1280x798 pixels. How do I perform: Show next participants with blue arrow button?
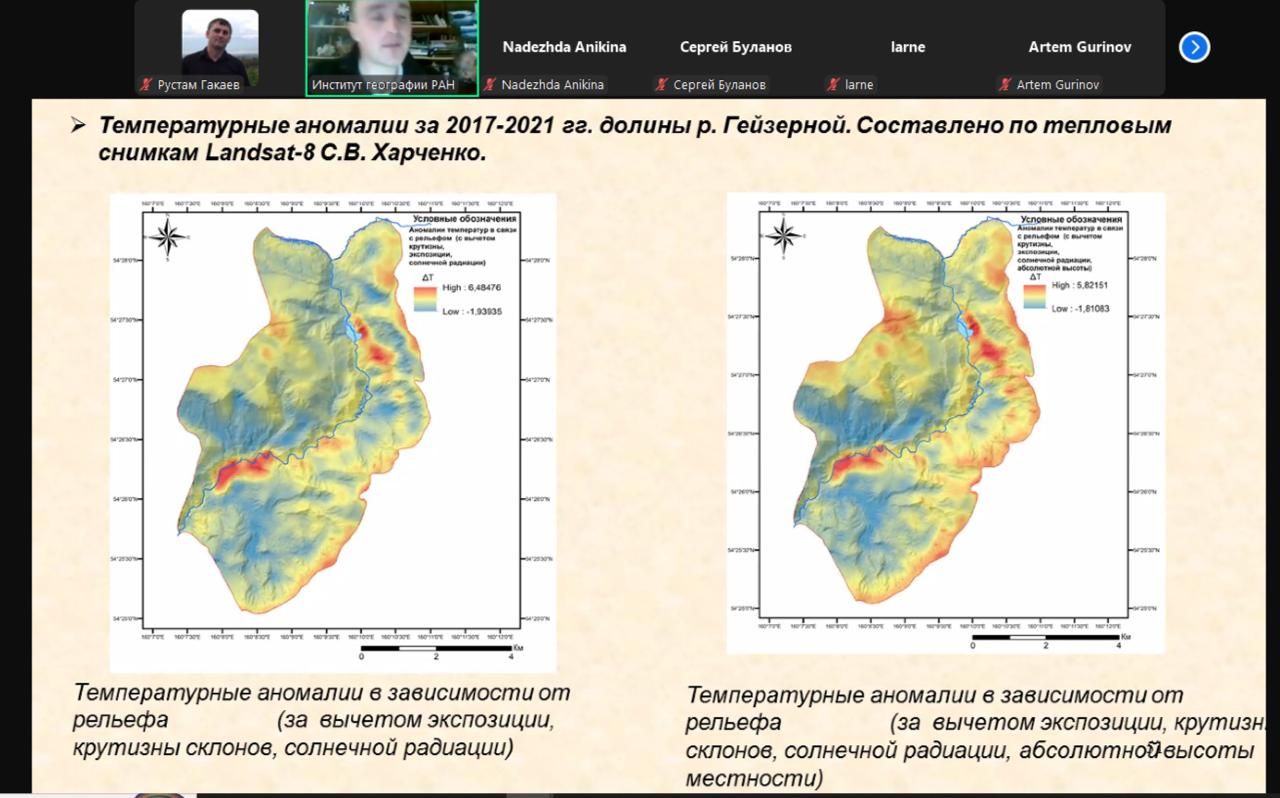tap(1194, 47)
